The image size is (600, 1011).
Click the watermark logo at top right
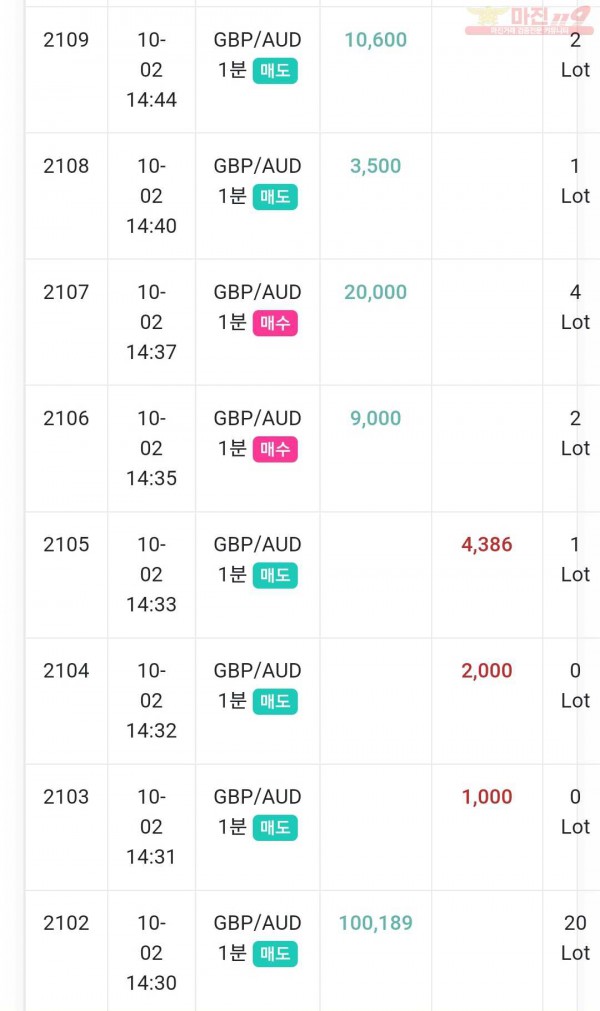point(528,20)
